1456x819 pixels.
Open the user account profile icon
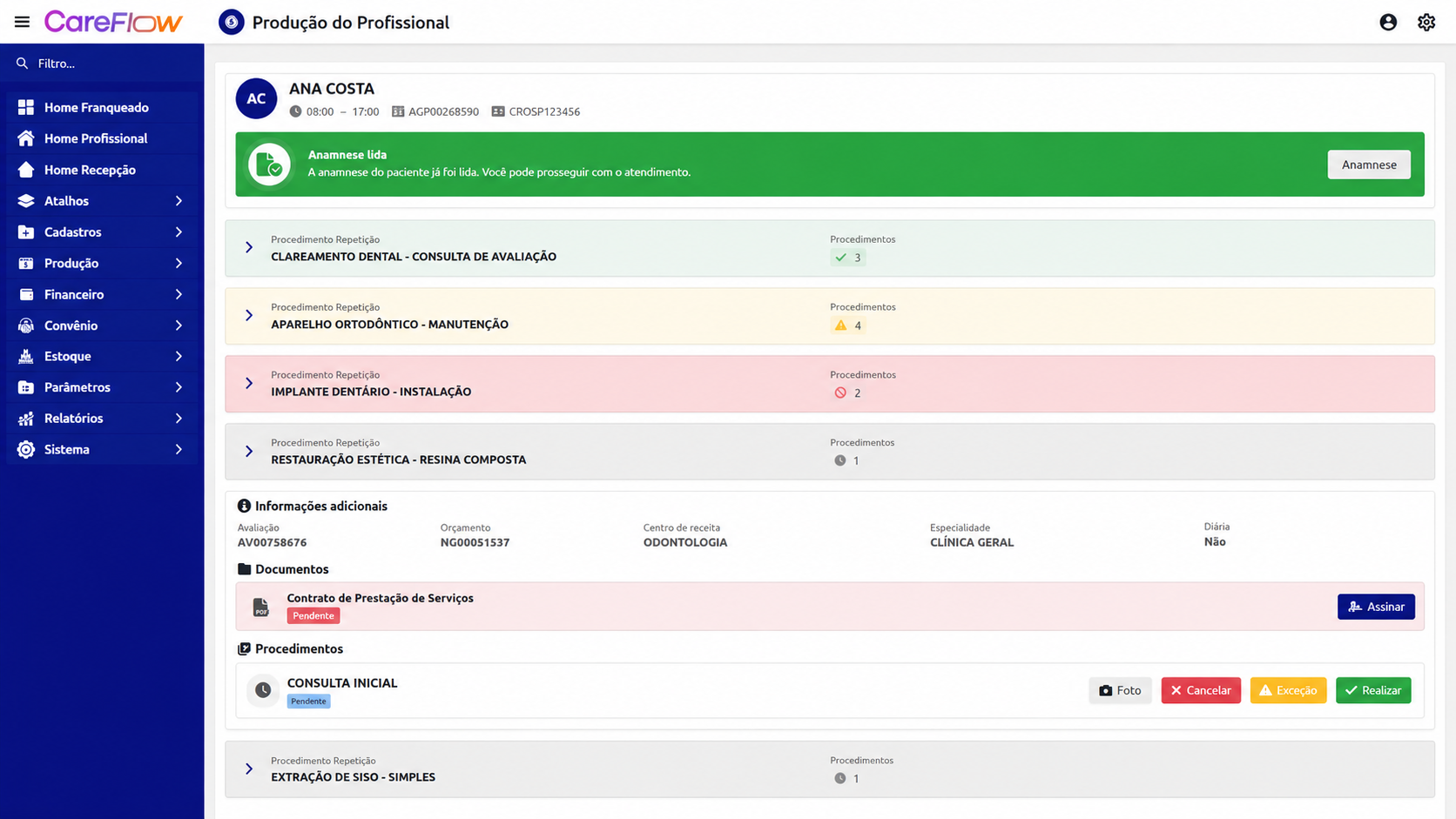[x=1388, y=23]
